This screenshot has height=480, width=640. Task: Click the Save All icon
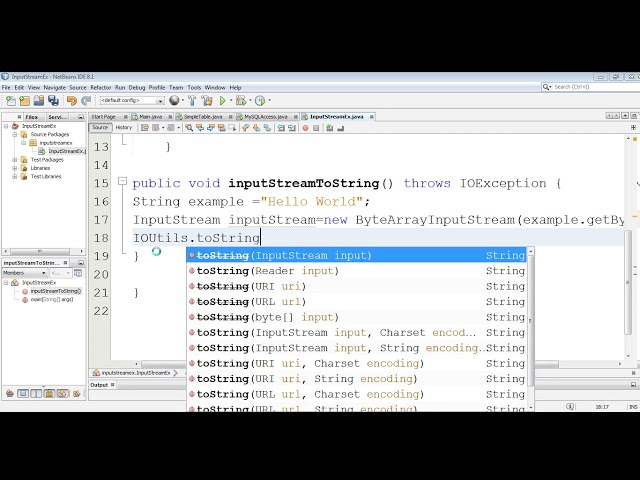[x=53, y=100]
